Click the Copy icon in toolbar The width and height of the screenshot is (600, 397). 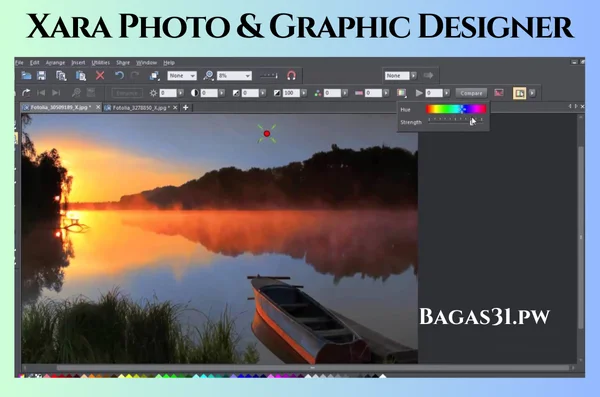pyautogui.click(x=61, y=76)
